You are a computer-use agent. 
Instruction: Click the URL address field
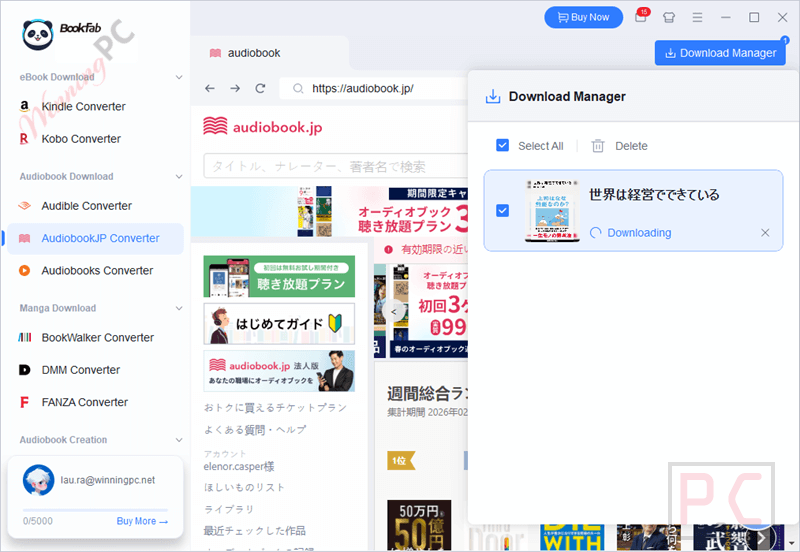point(373,89)
